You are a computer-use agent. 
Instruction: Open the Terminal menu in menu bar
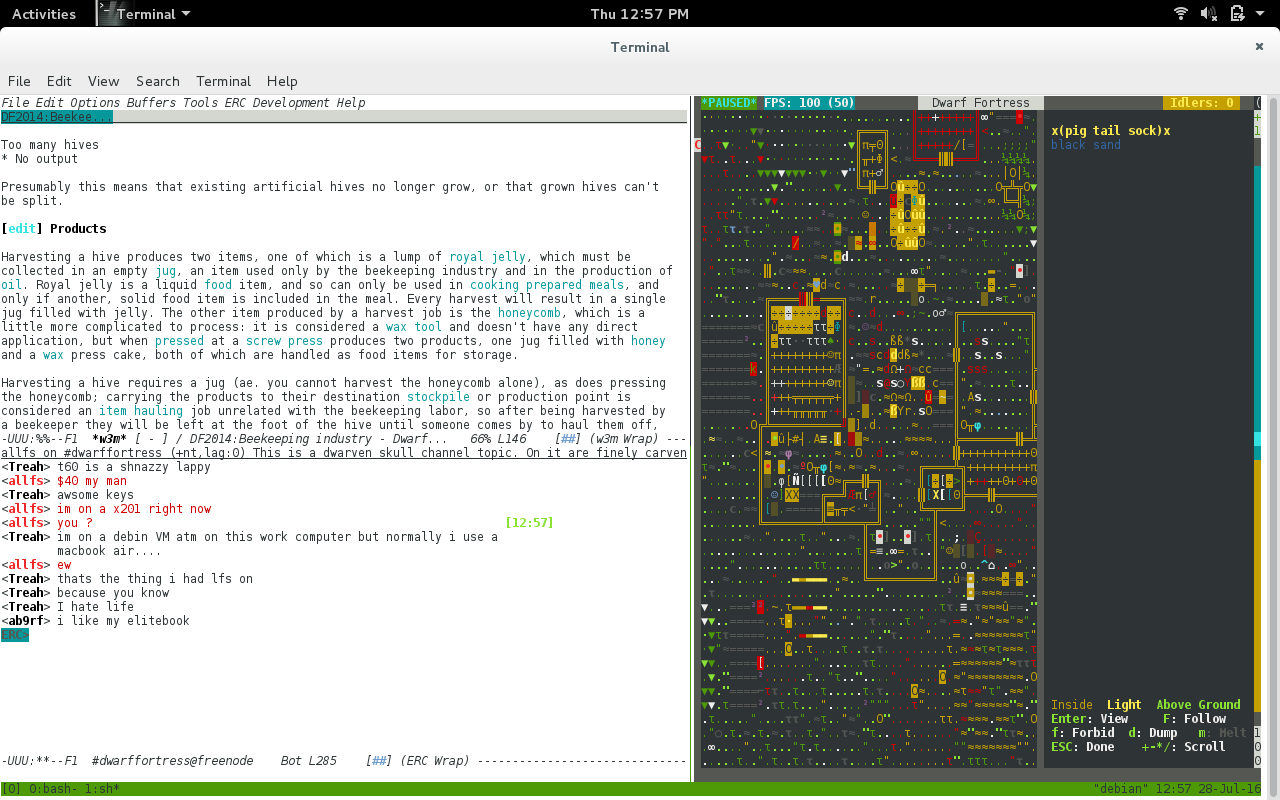click(223, 81)
